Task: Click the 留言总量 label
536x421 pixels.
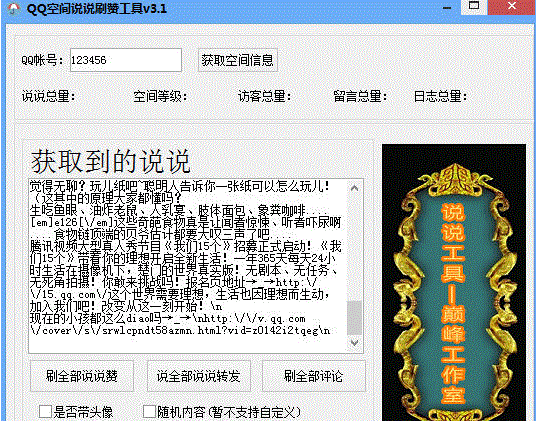Action: (360, 96)
